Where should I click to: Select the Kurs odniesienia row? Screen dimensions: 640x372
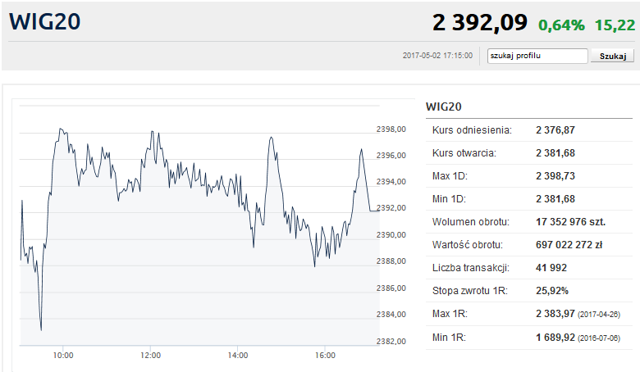point(529,130)
